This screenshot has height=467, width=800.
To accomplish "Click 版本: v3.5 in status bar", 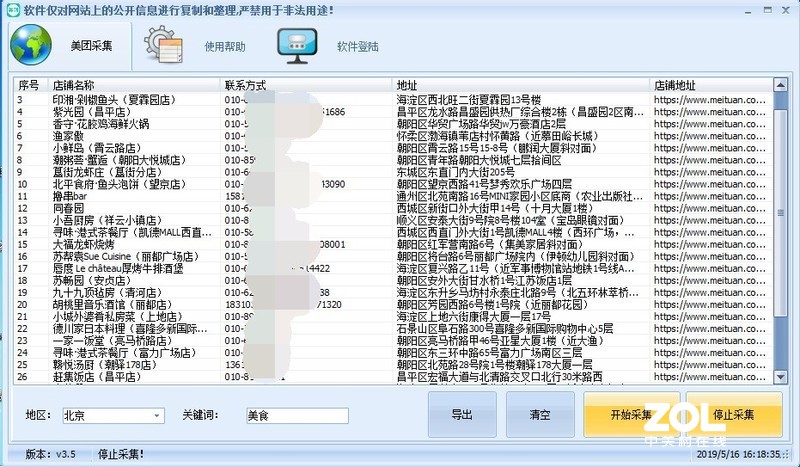I will point(51,454).
